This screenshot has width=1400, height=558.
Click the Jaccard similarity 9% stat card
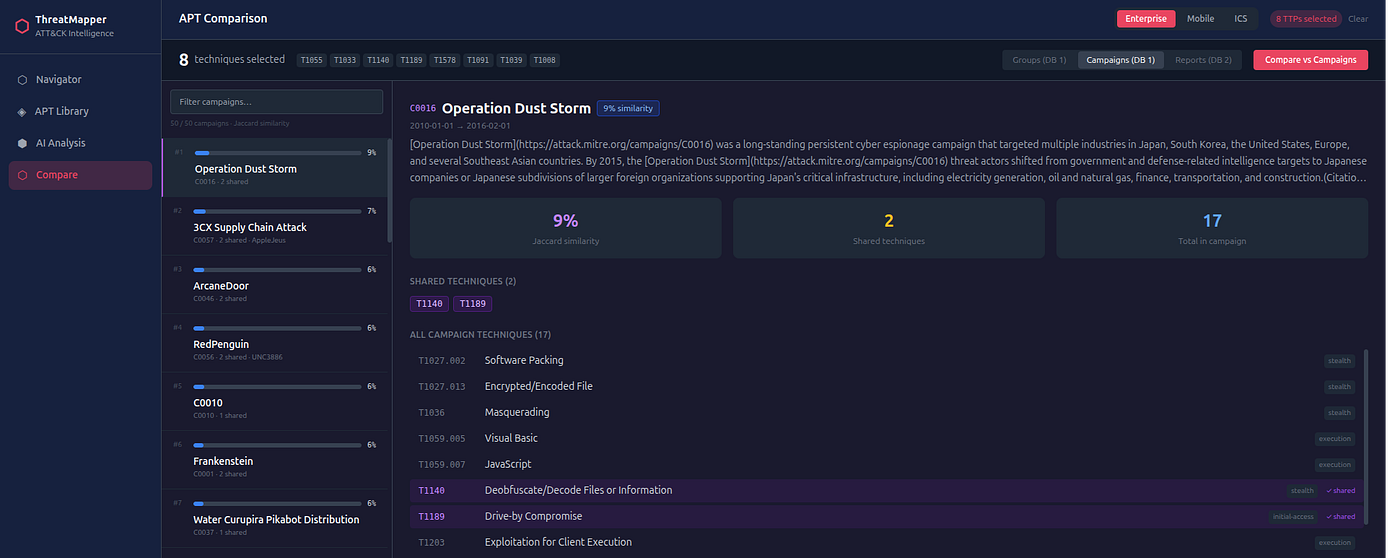(565, 228)
